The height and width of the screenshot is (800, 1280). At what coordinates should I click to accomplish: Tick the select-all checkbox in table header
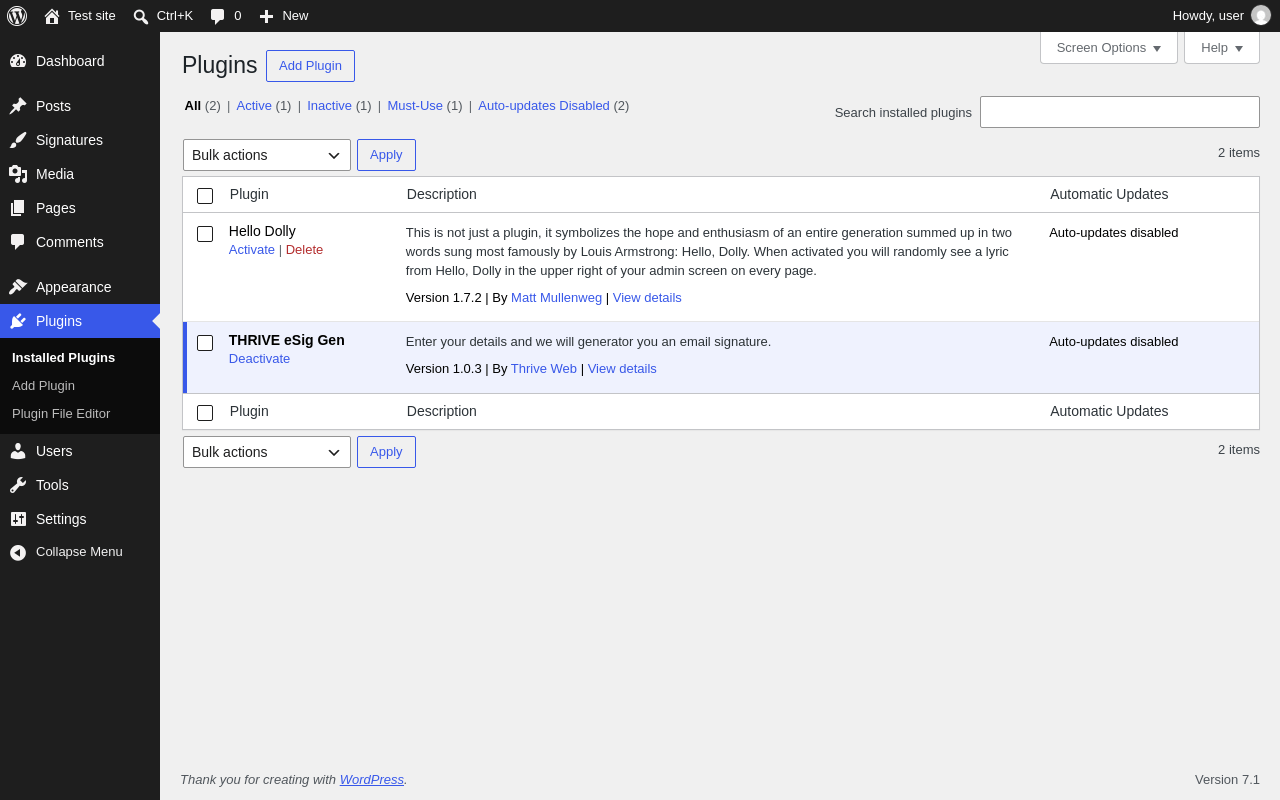205,196
